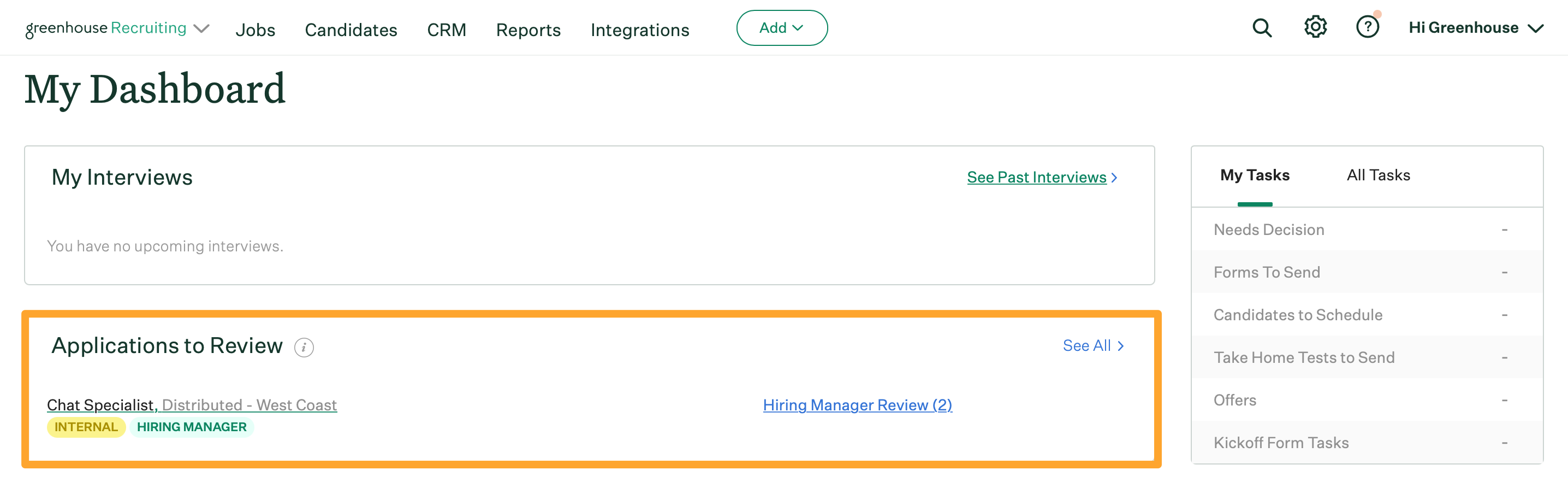Screen dimensions: 1568x482
Task: Navigate to Reports
Action: tap(528, 30)
